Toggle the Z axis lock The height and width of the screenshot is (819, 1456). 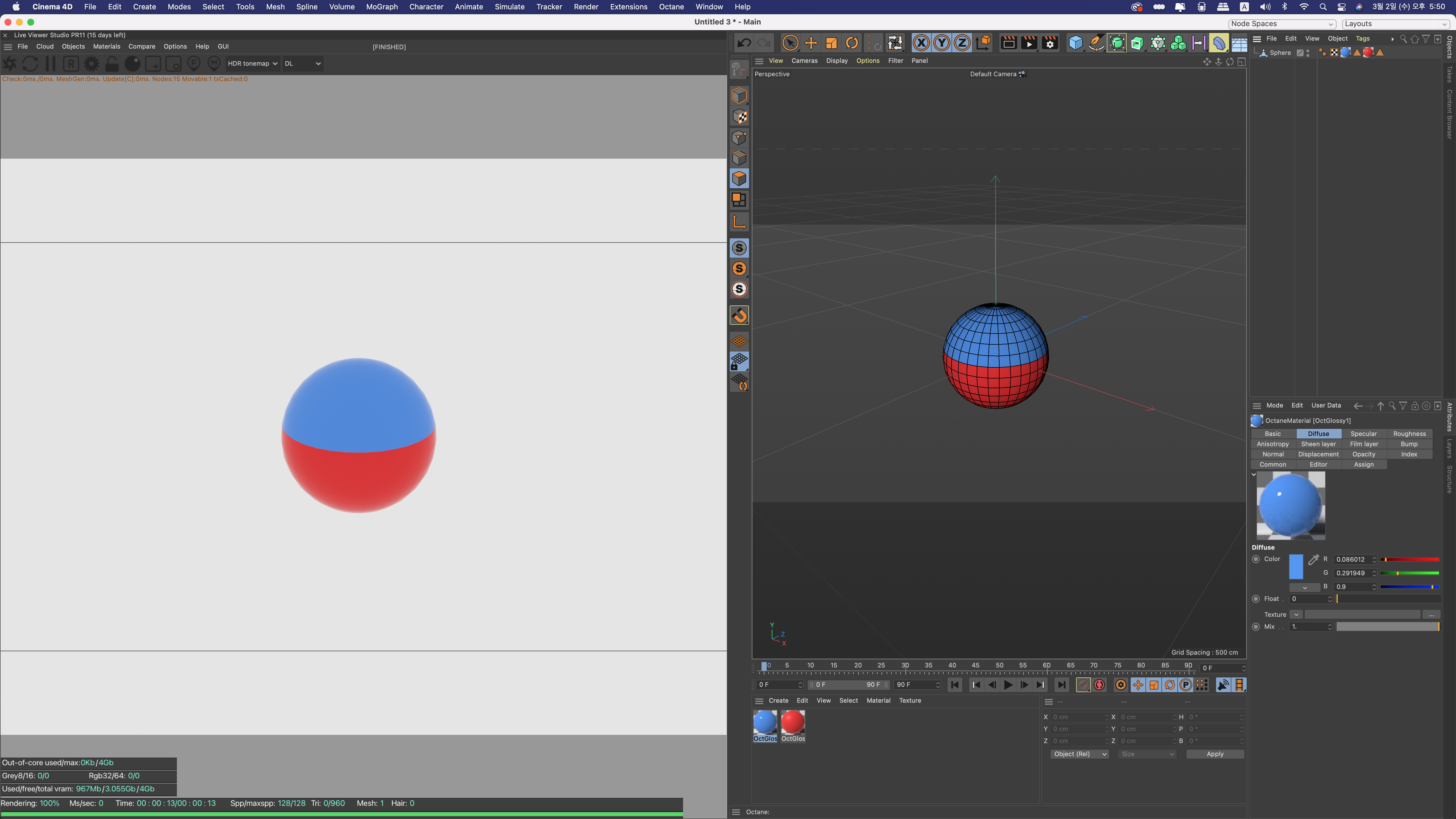(962, 43)
